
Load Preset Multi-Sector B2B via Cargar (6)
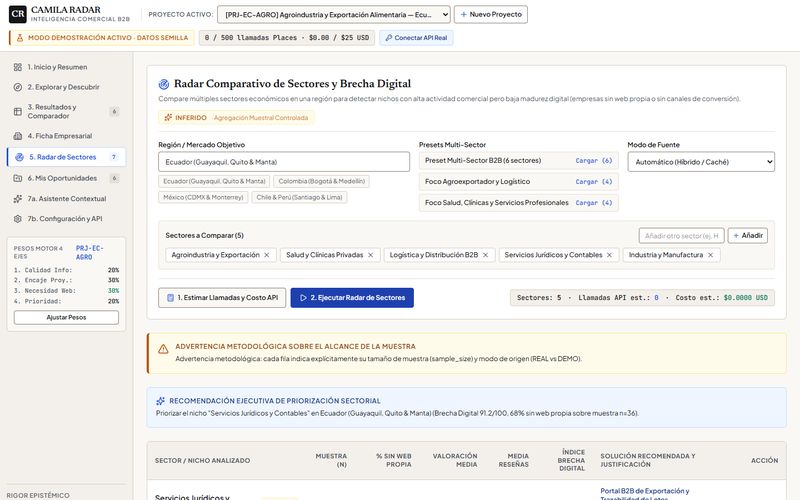pyautogui.click(x=593, y=161)
